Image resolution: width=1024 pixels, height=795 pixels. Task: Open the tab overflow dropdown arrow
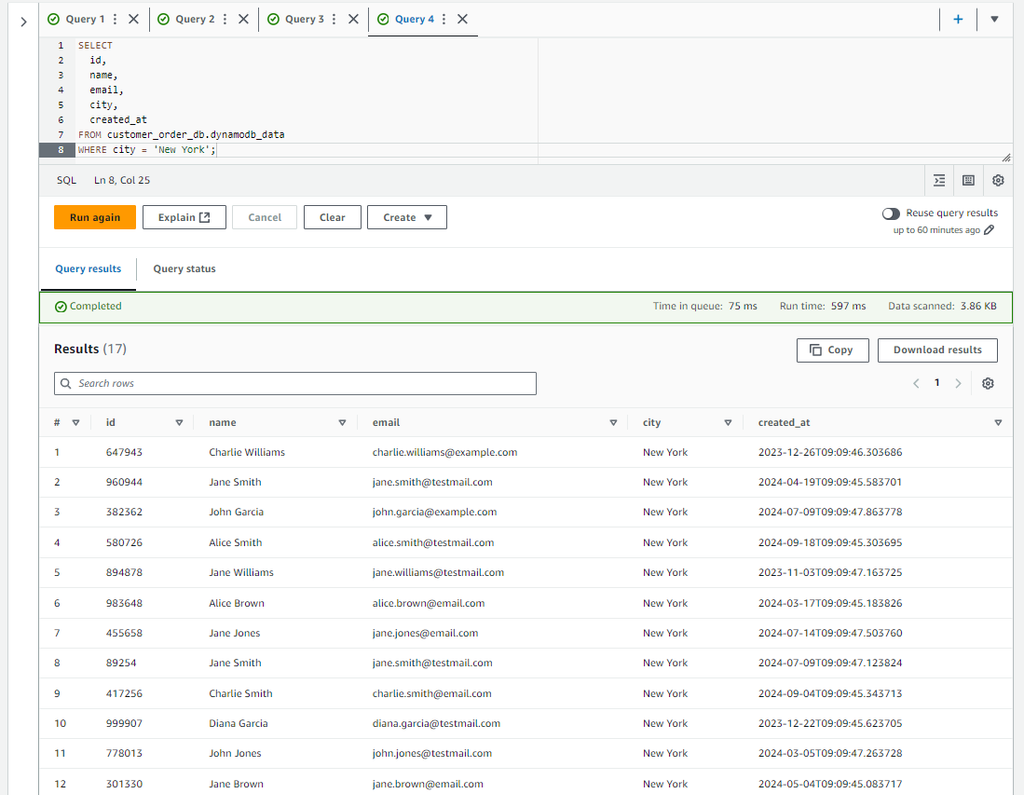(994, 18)
